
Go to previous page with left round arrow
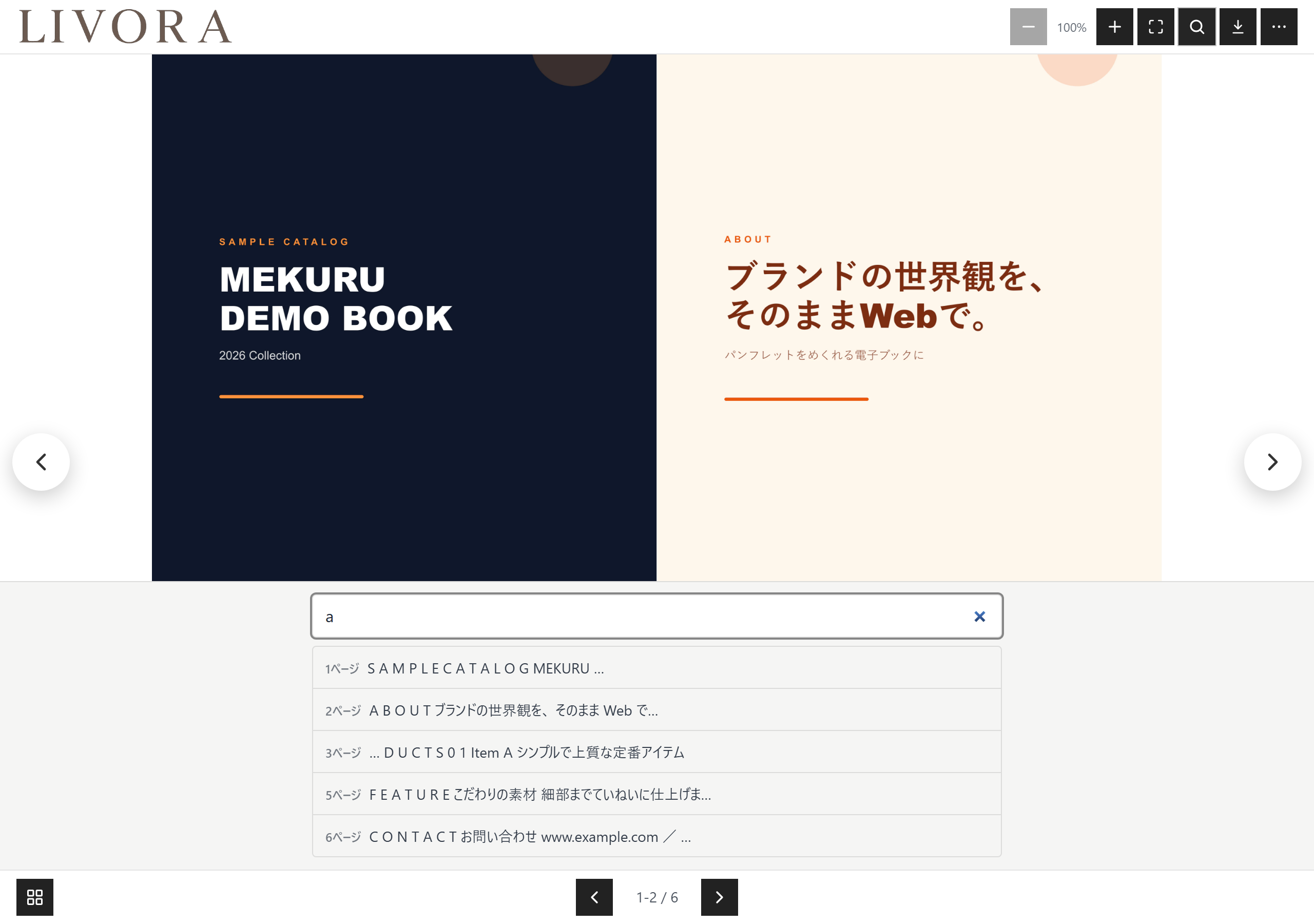coord(41,462)
